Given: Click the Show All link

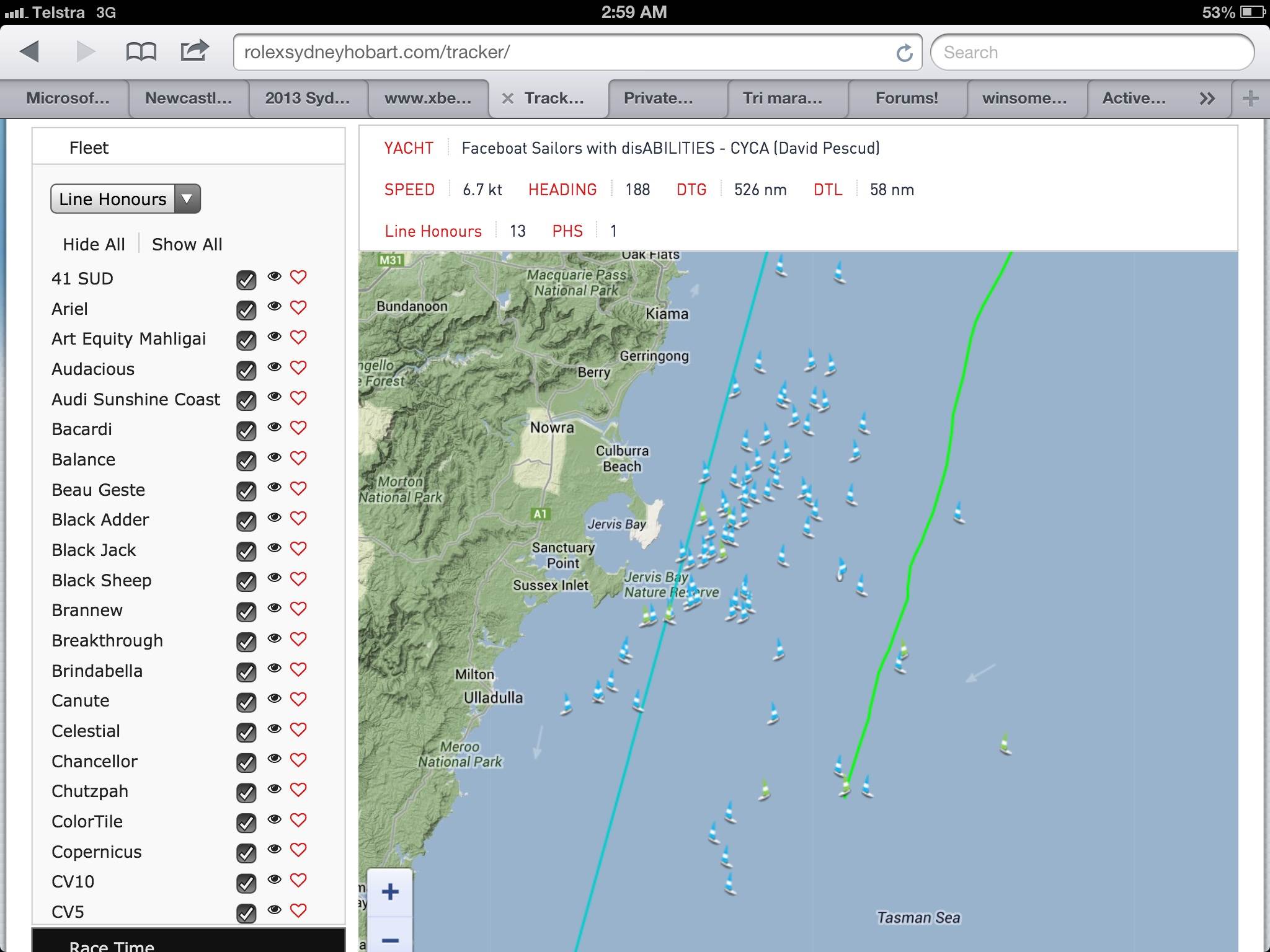Looking at the screenshot, I should 187,244.
